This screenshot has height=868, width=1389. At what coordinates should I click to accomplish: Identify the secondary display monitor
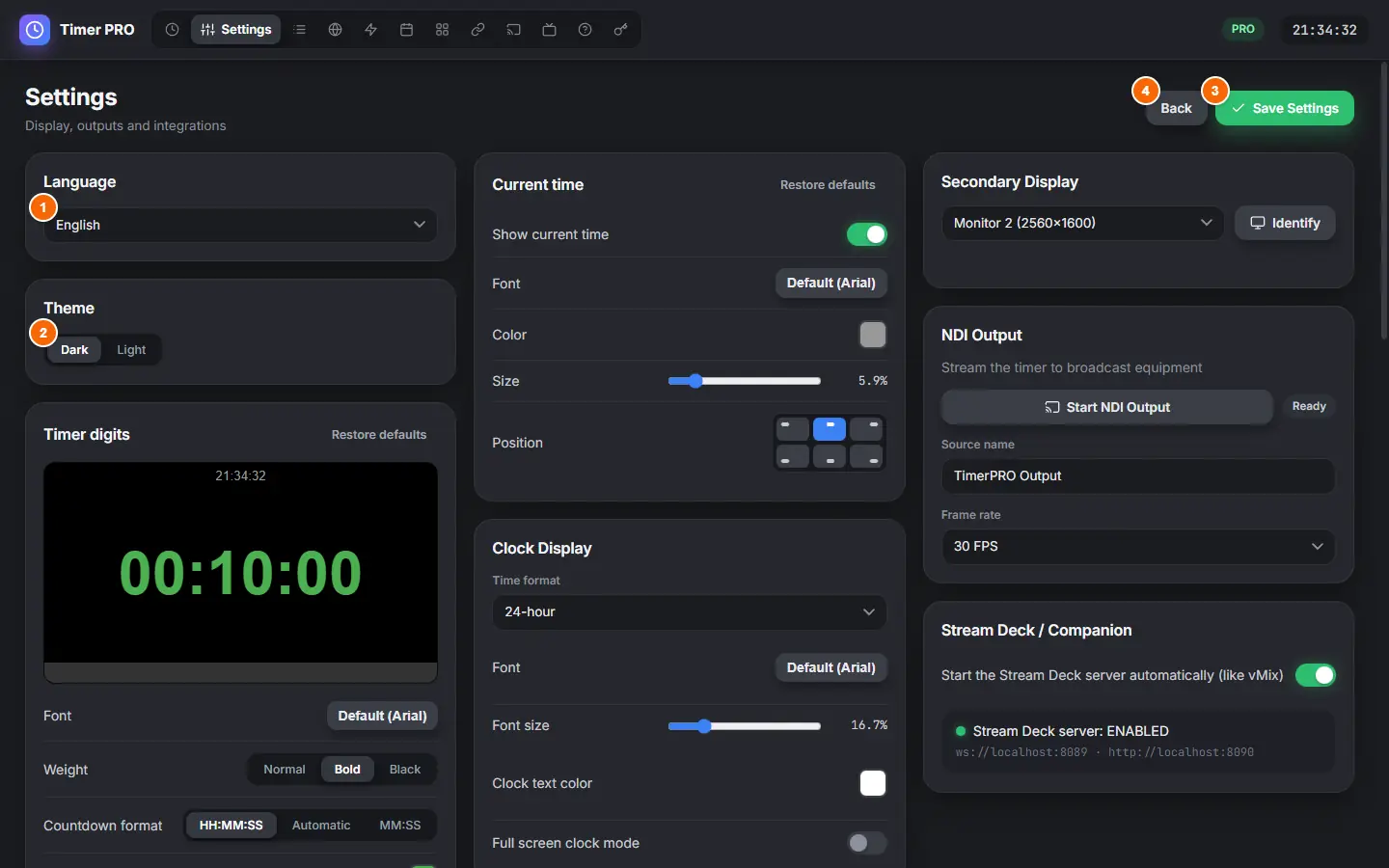click(1285, 223)
